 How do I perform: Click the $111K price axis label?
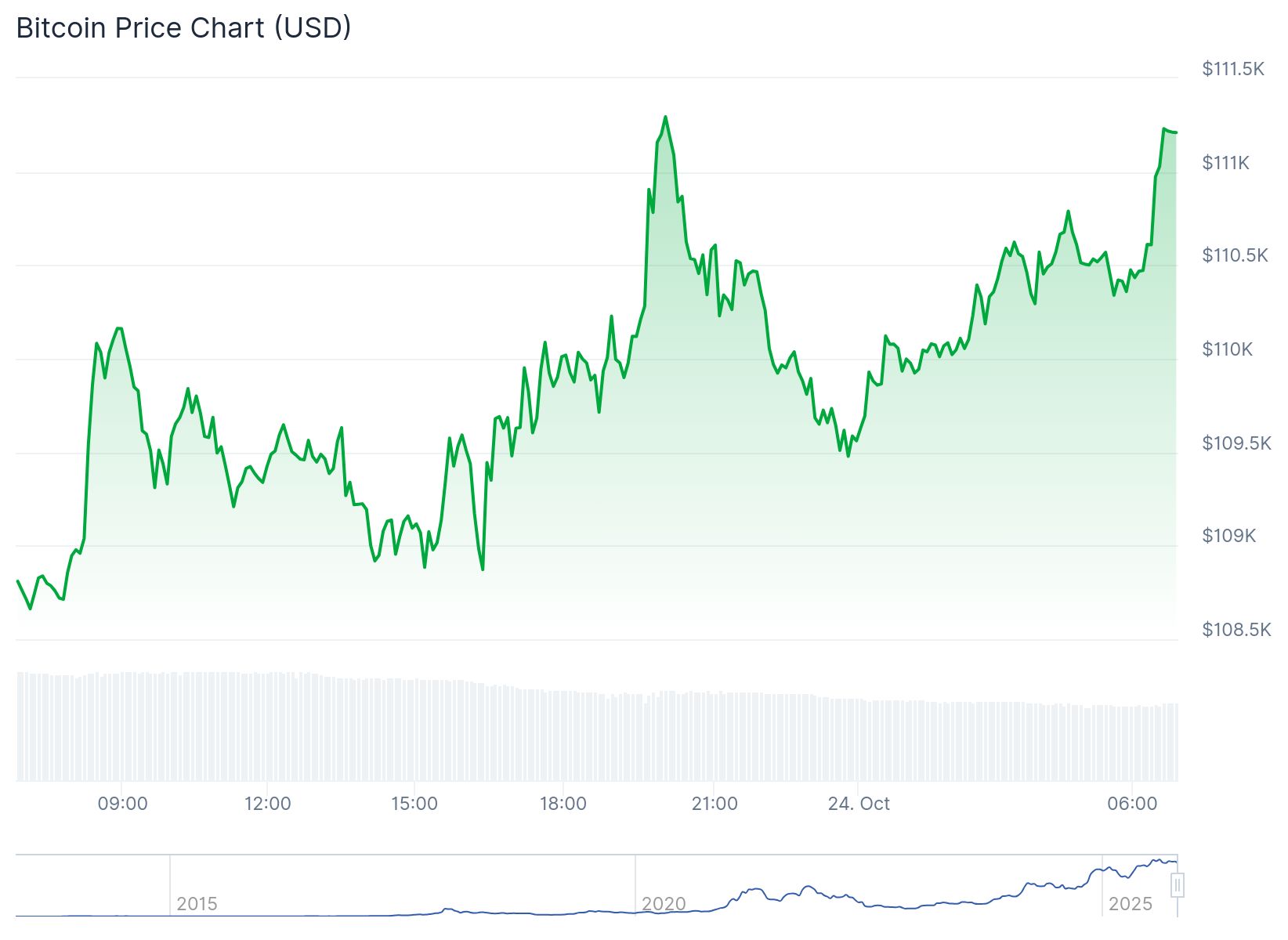[x=1226, y=163]
